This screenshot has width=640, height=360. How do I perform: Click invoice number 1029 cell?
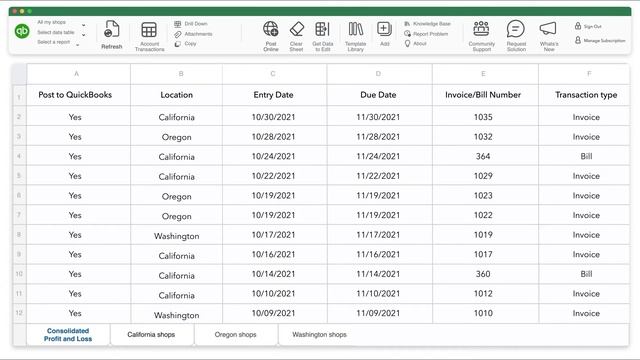[x=485, y=176]
